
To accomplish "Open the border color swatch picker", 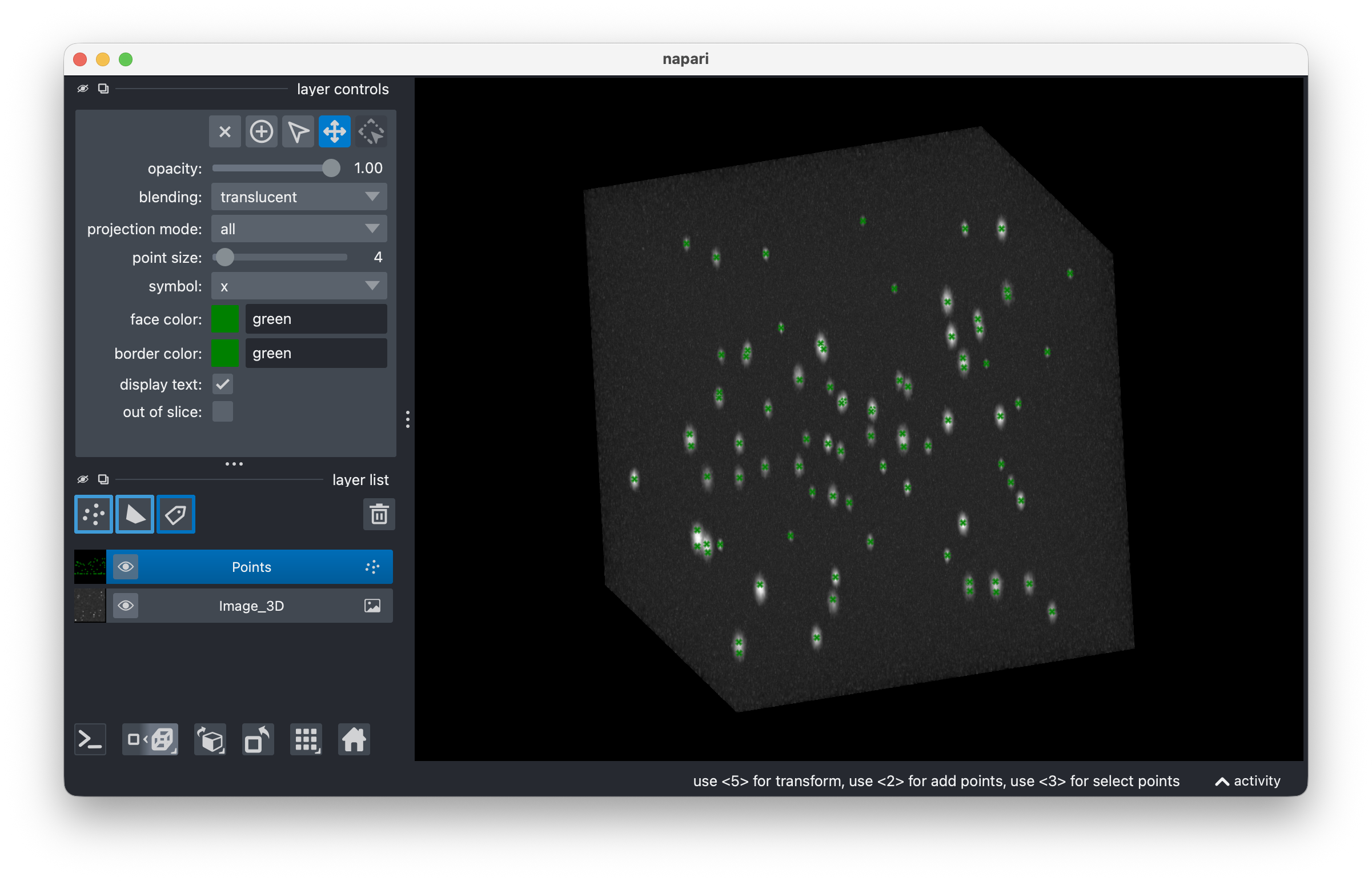I will 224,354.
